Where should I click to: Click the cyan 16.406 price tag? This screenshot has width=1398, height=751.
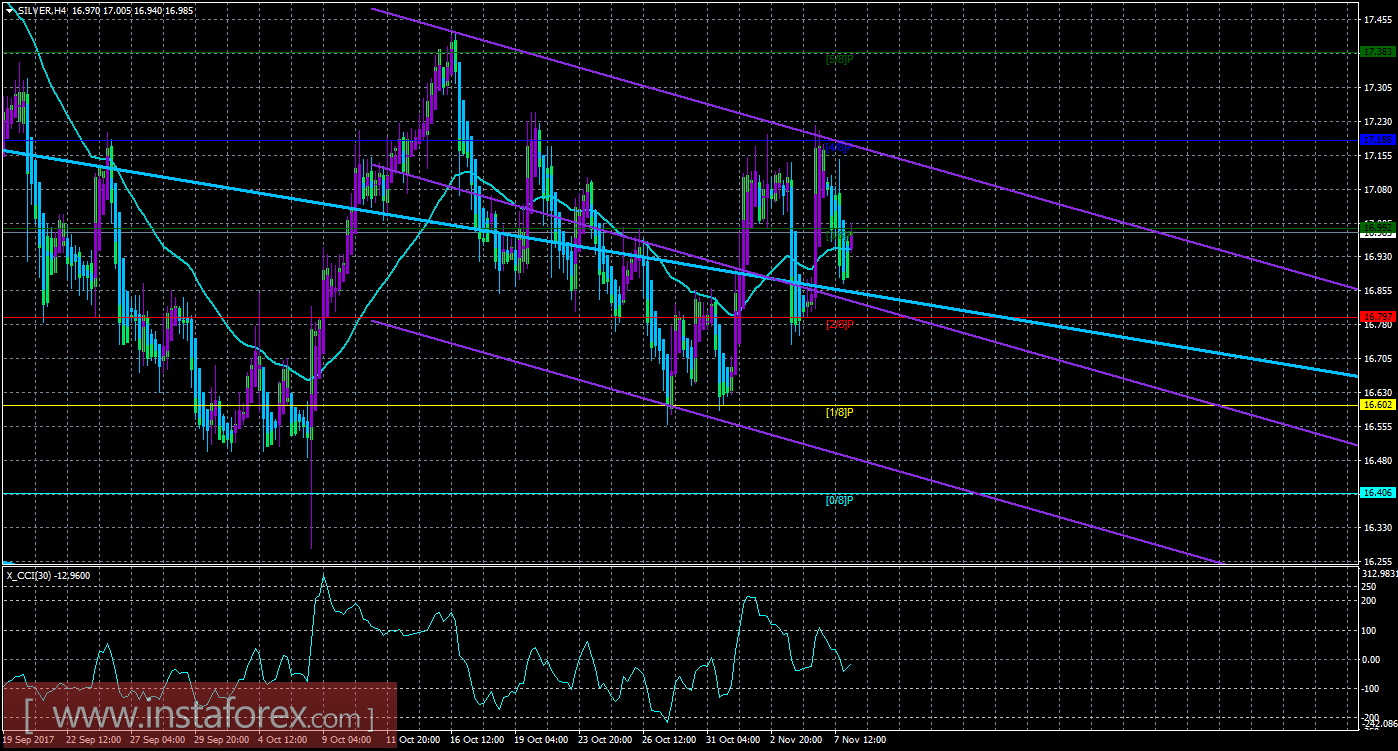pyautogui.click(x=1377, y=493)
